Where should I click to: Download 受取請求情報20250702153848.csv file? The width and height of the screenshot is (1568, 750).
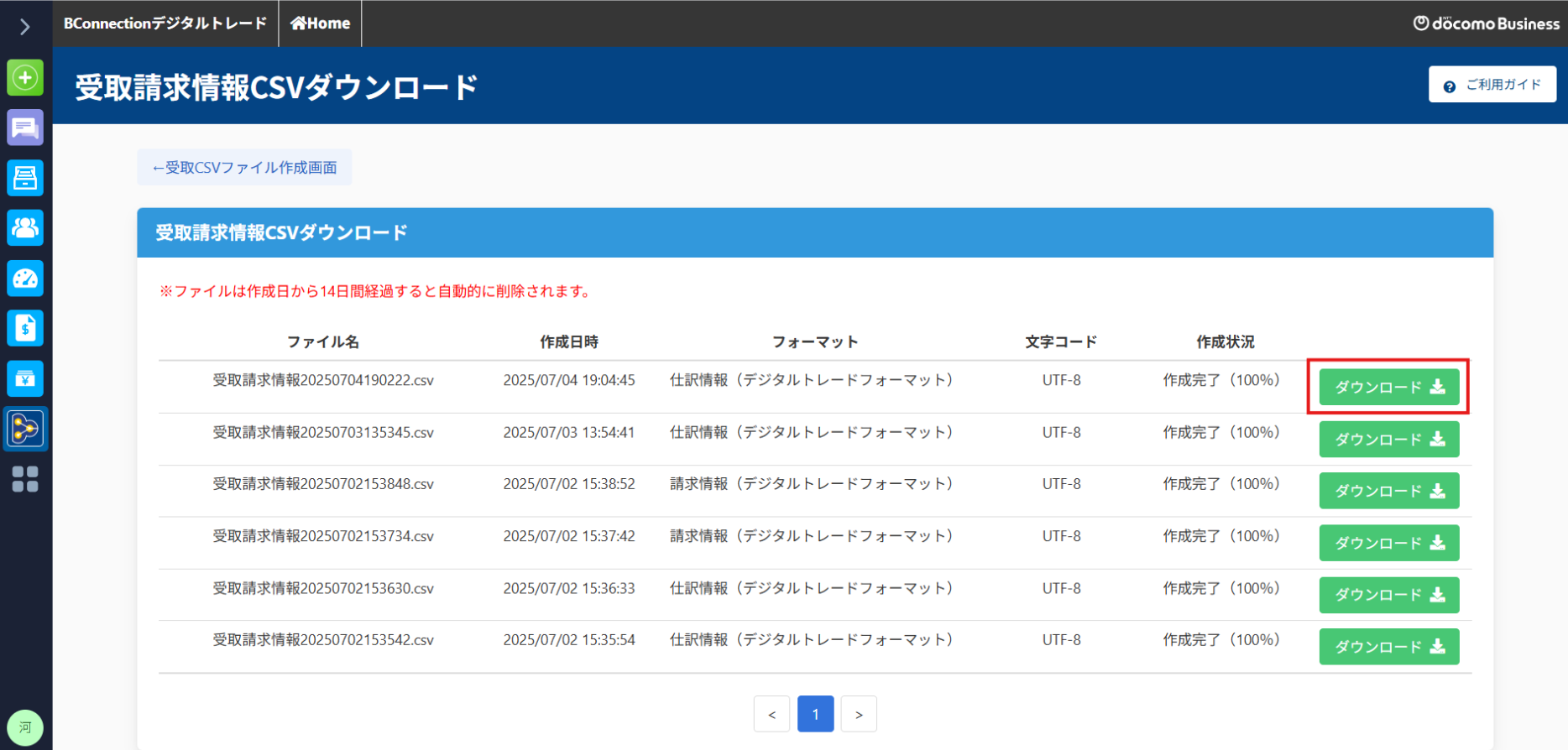tap(1388, 491)
